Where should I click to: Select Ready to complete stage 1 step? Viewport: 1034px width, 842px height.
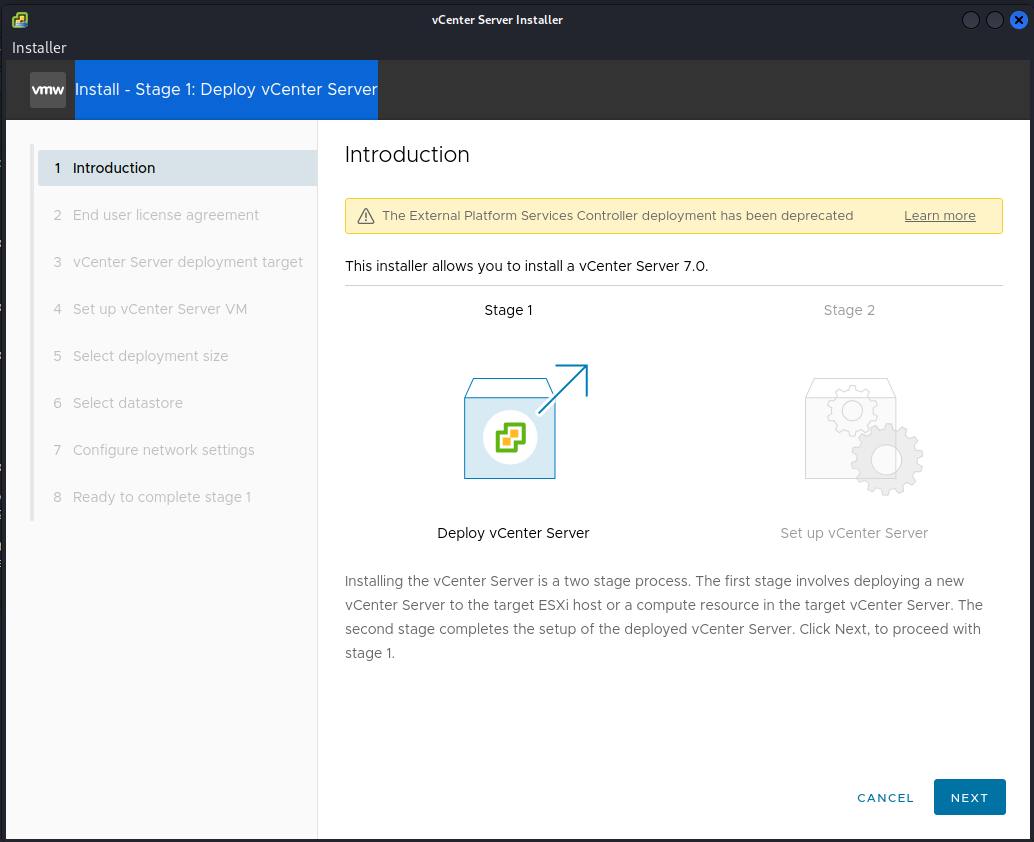(162, 497)
